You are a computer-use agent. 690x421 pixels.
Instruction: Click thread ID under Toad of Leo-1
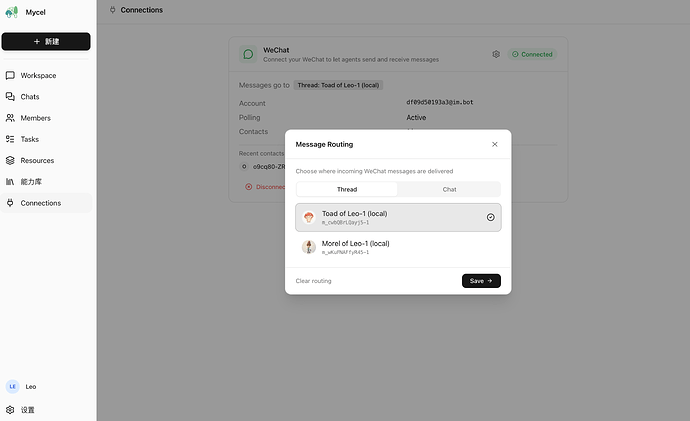[x=345, y=223]
